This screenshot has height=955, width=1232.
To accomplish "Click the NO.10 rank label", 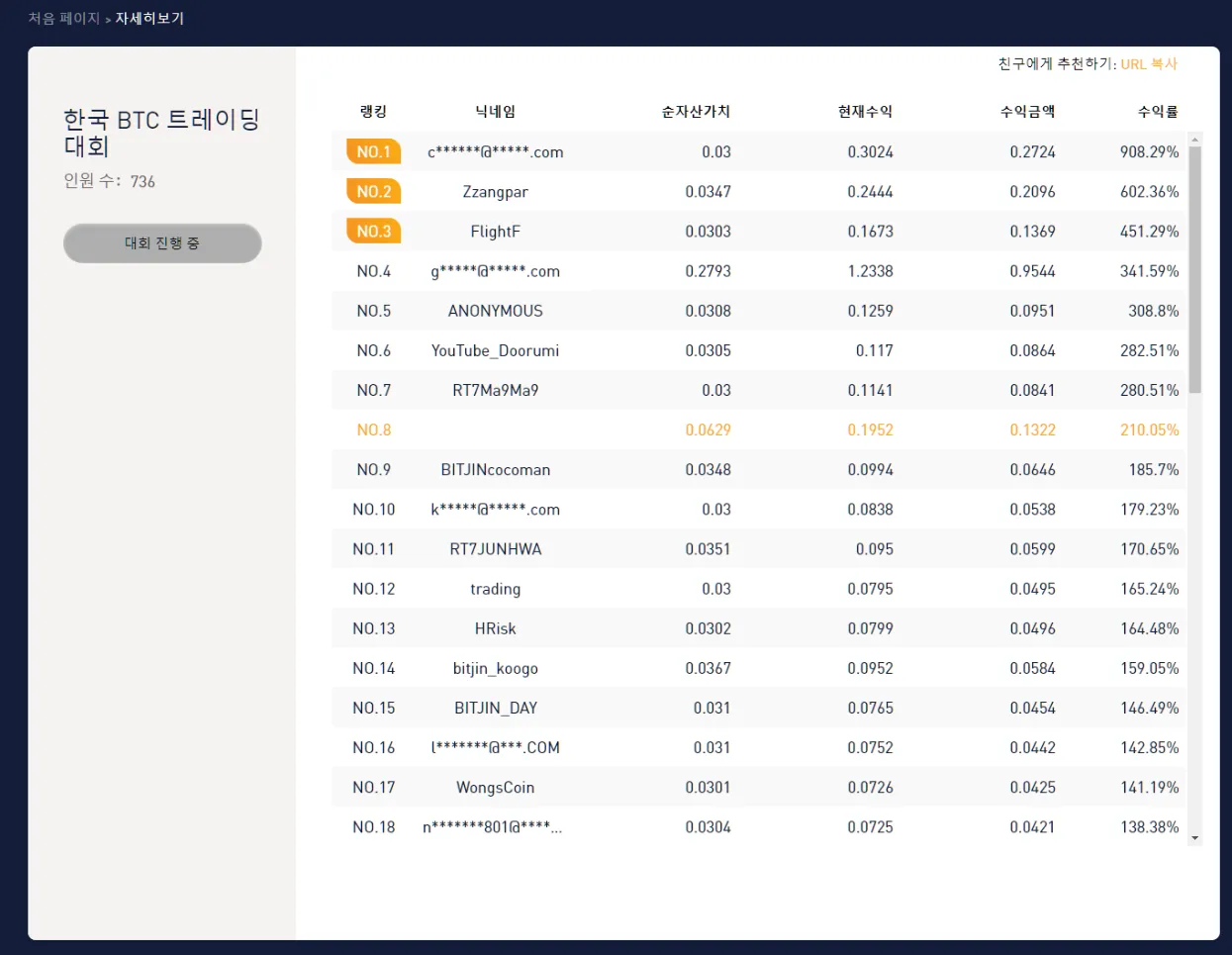I will tap(373, 509).
